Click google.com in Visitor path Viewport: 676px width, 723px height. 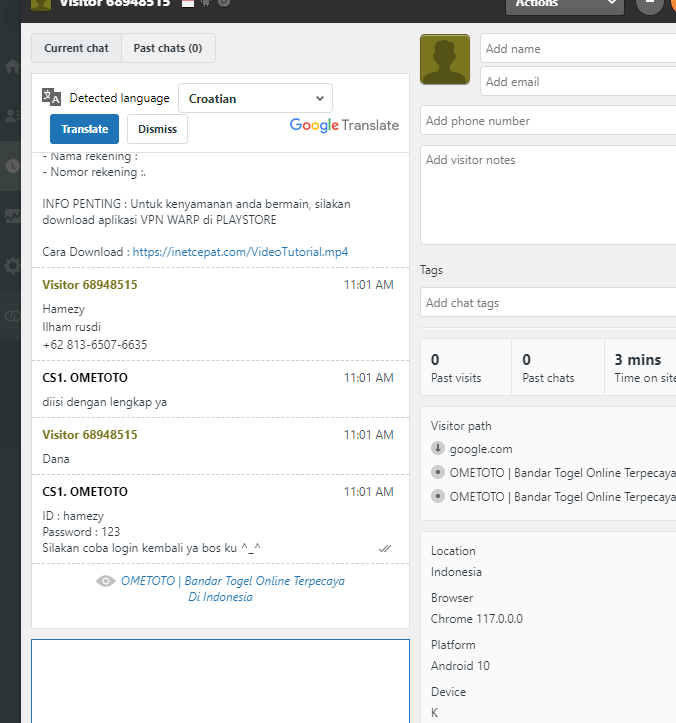tap(481, 449)
